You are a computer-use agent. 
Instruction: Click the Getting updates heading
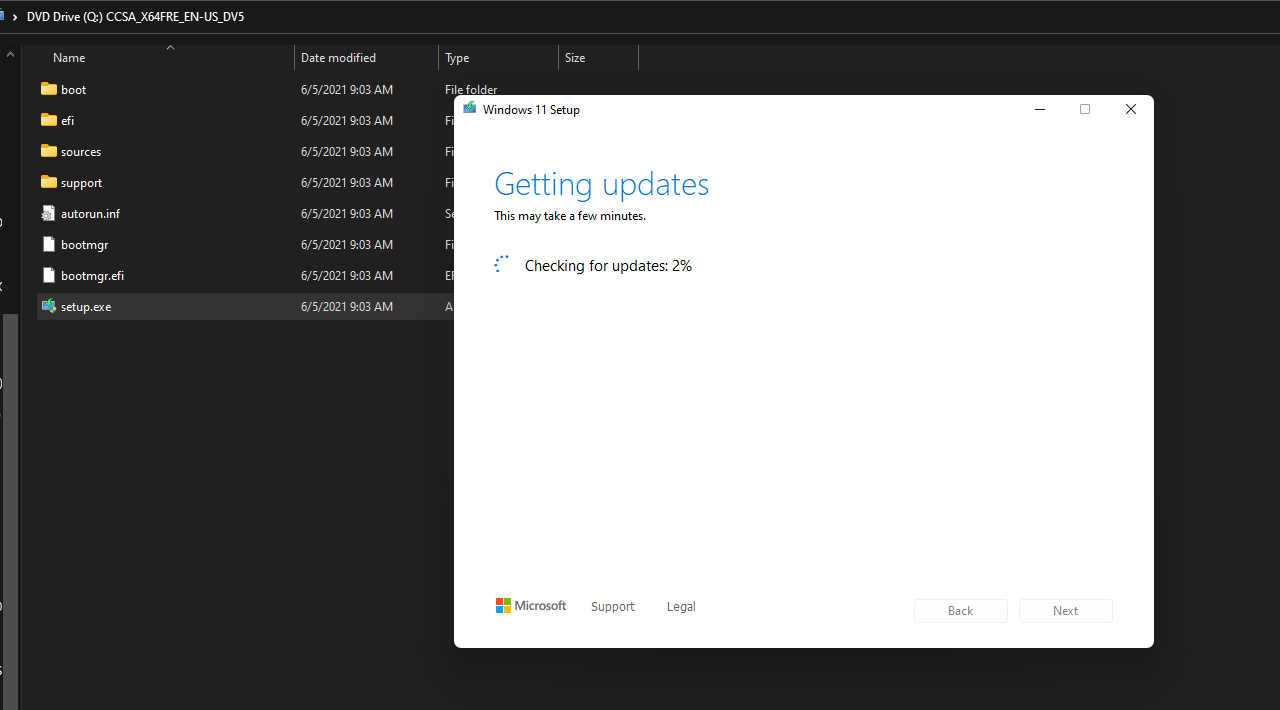click(602, 184)
